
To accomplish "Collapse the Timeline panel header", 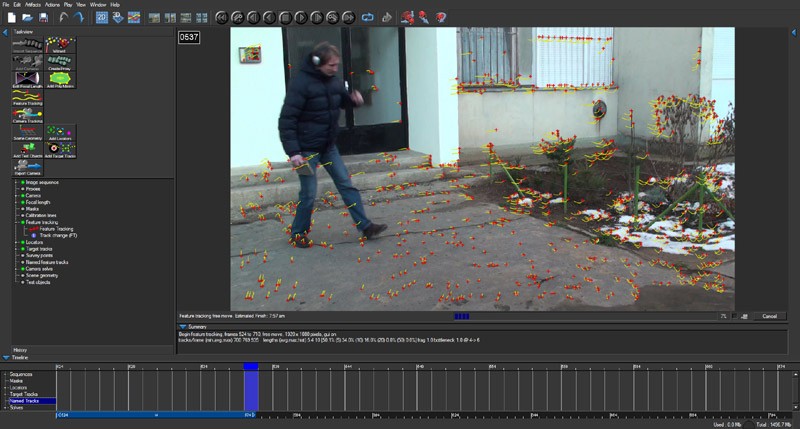I will click(5, 356).
